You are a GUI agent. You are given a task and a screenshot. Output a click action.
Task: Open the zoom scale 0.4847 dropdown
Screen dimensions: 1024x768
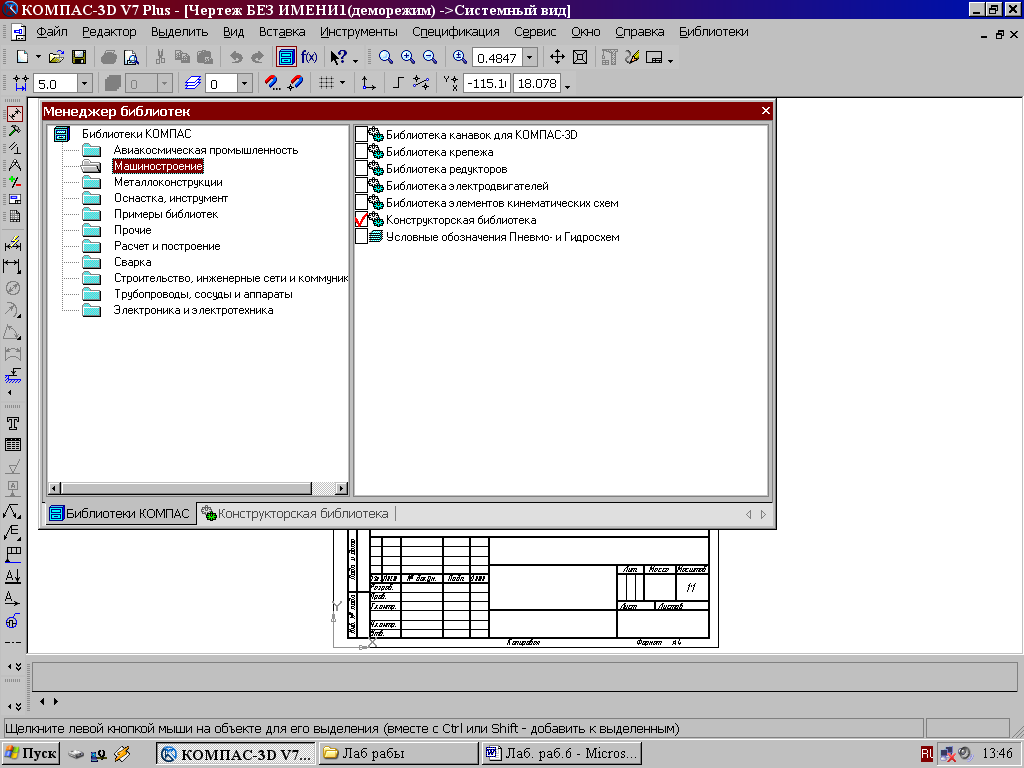pos(530,58)
